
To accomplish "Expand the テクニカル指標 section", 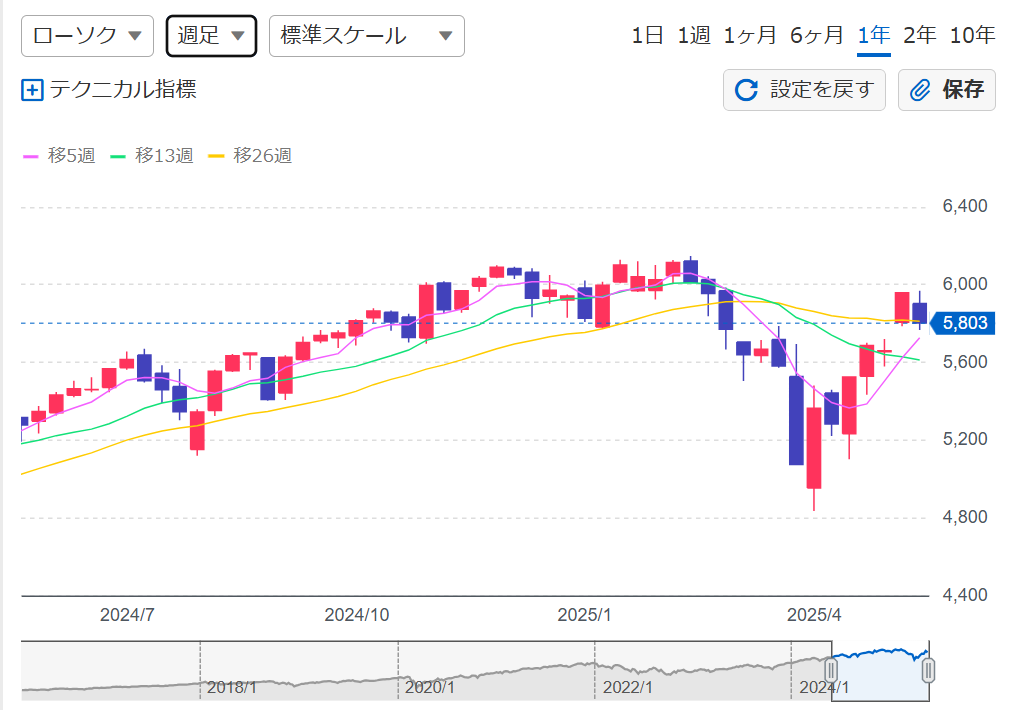I will point(109,90).
